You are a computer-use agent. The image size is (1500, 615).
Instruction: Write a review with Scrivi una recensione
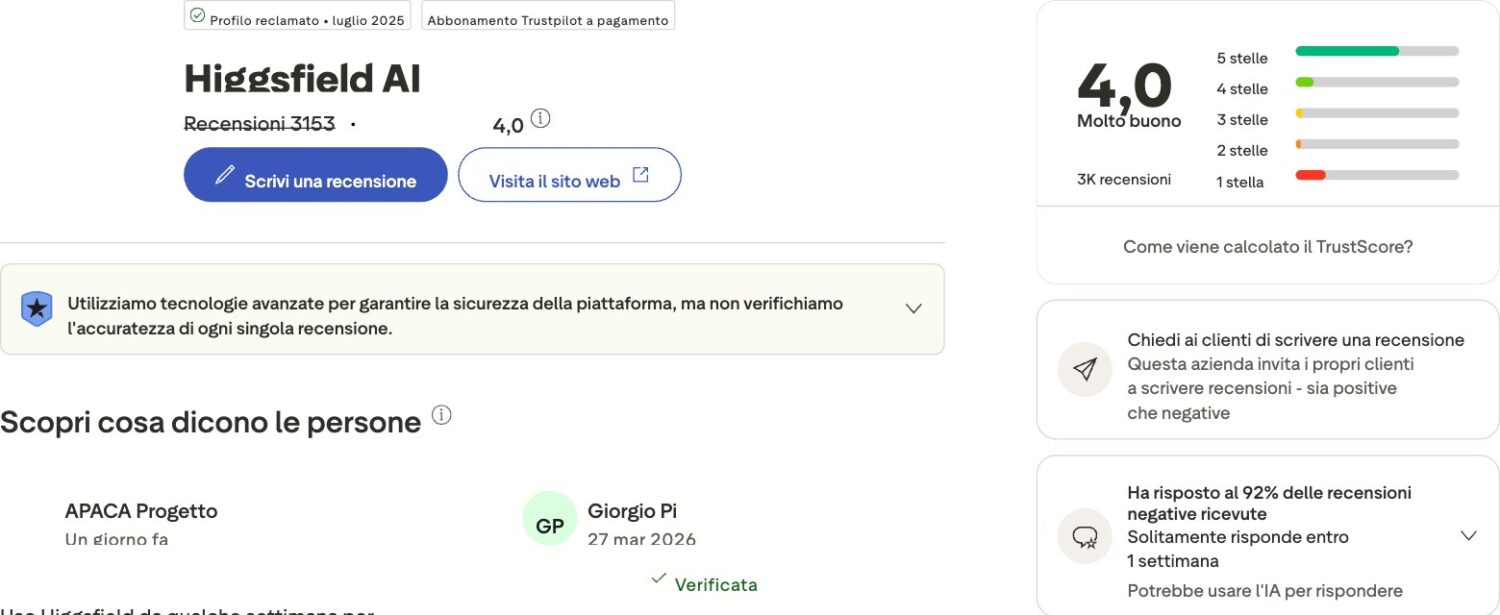[316, 175]
